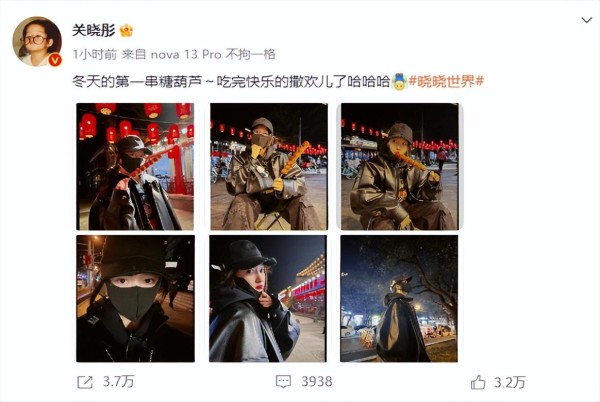Open third photo eating candied hawthorn

tap(399, 166)
